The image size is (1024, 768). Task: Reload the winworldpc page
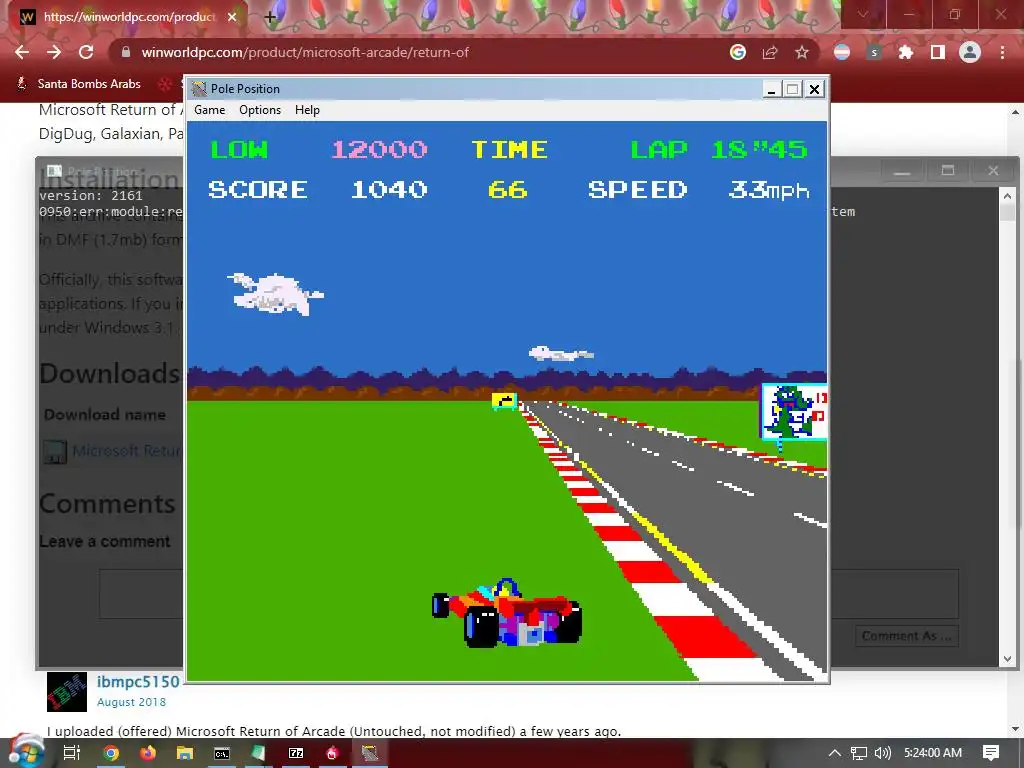[x=86, y=52]
